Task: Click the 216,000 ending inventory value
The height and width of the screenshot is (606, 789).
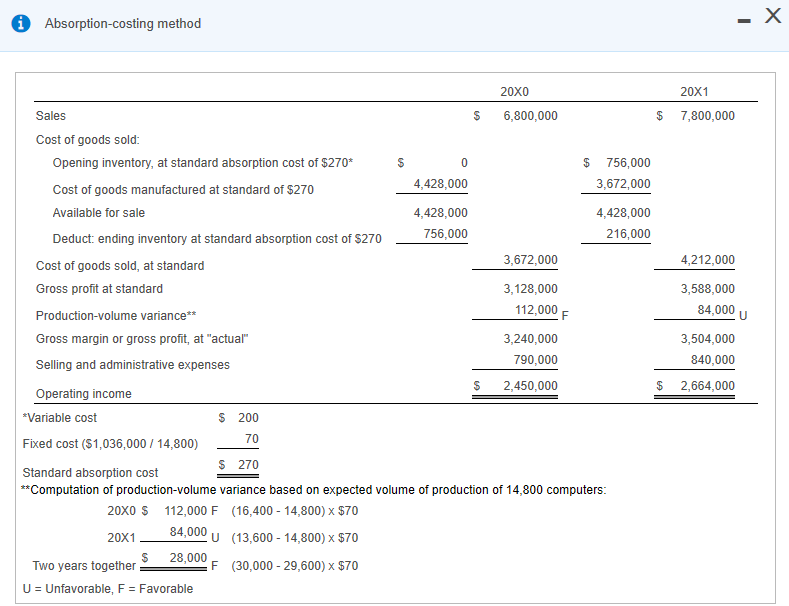Action: (628, 234)
